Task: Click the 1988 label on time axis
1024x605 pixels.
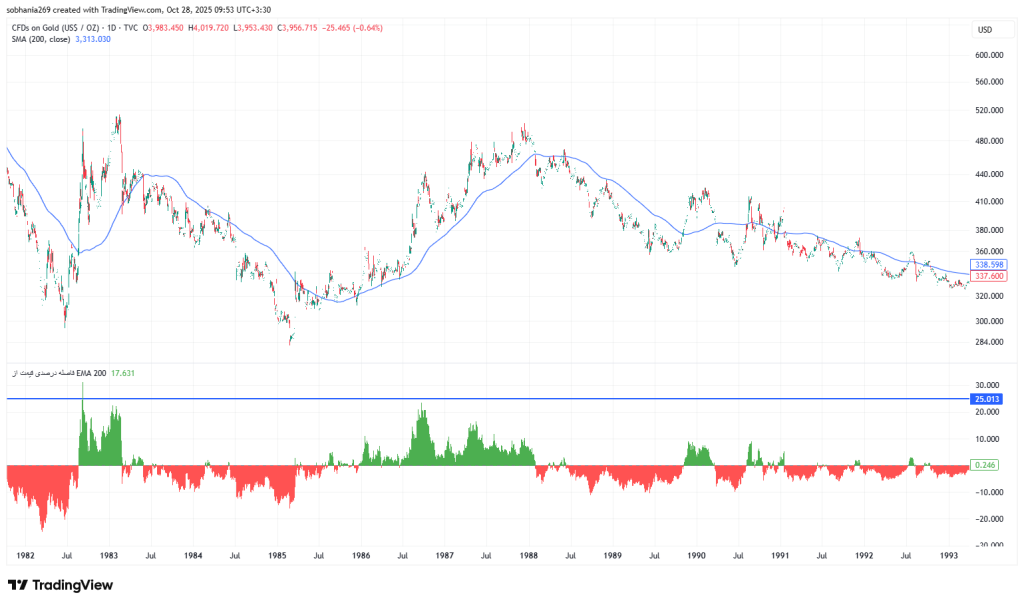Action: coord(527,554)
